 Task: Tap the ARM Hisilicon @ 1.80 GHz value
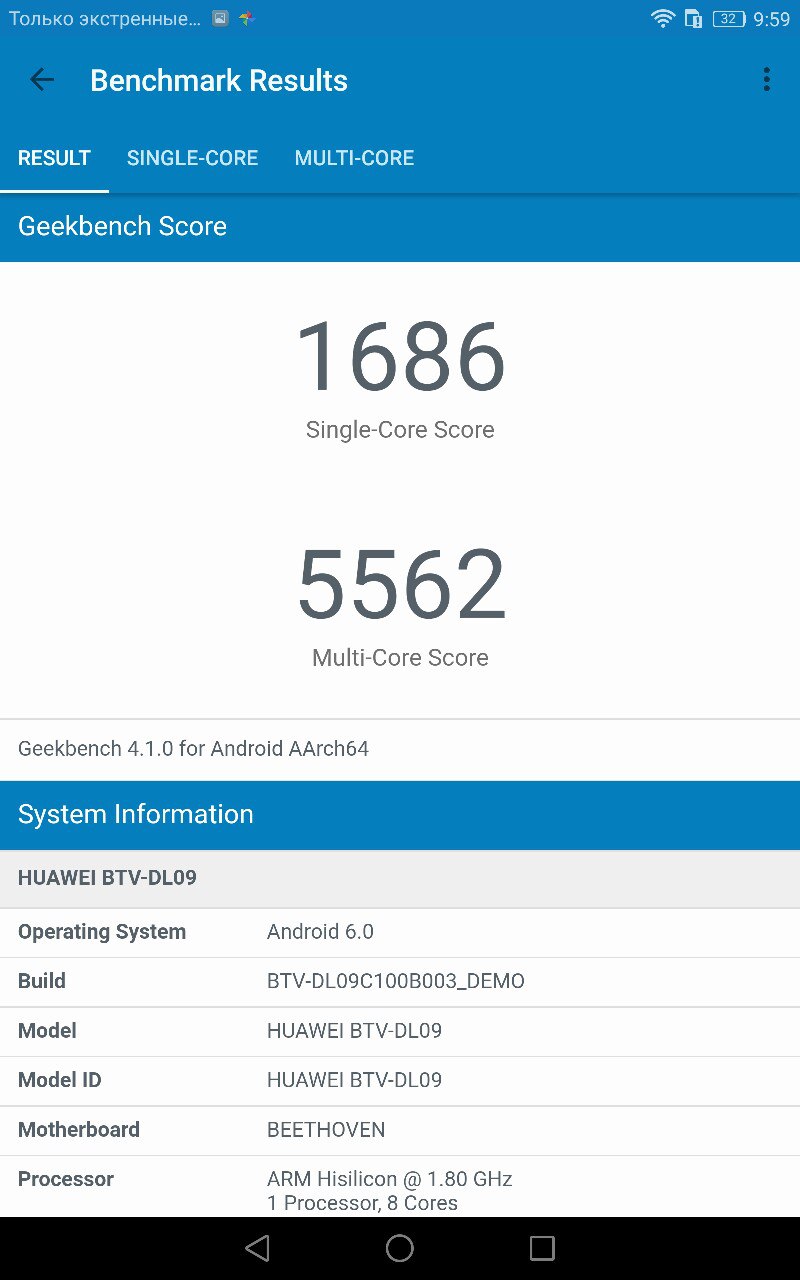coord(390,1179)
